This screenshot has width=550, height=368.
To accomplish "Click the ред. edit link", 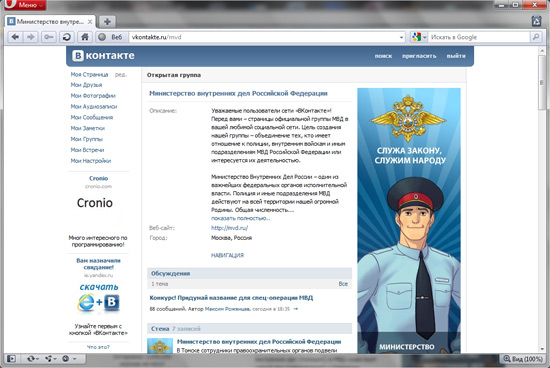I will [x=121, y=74].
